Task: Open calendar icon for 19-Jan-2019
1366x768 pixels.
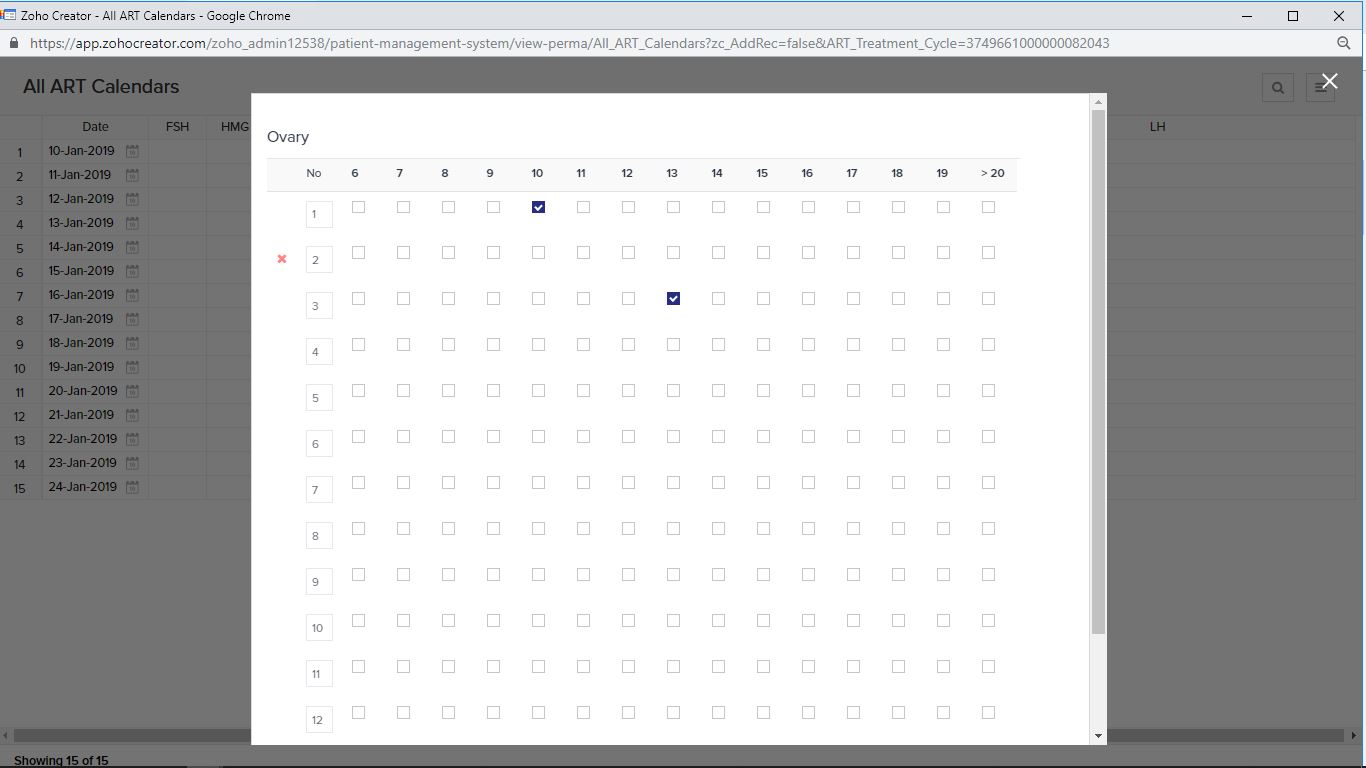Action: tap(132, 367)
